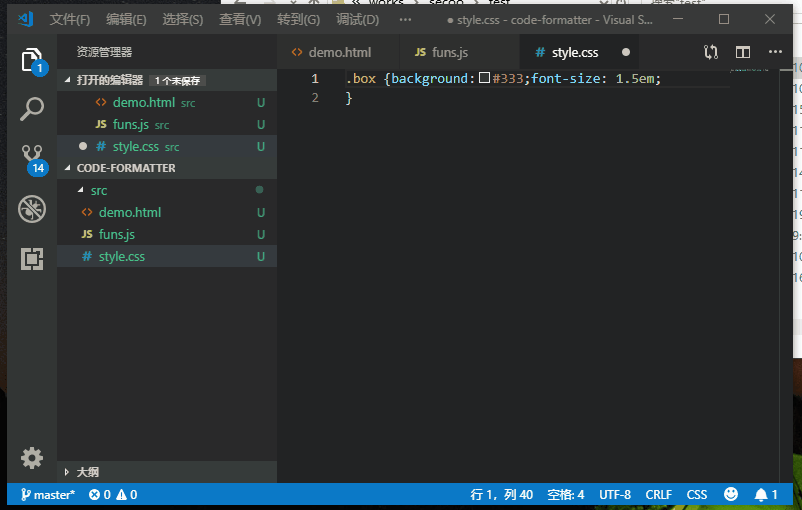Change indentation via 空格: 4
802x510 pixels.
point(566,495)
